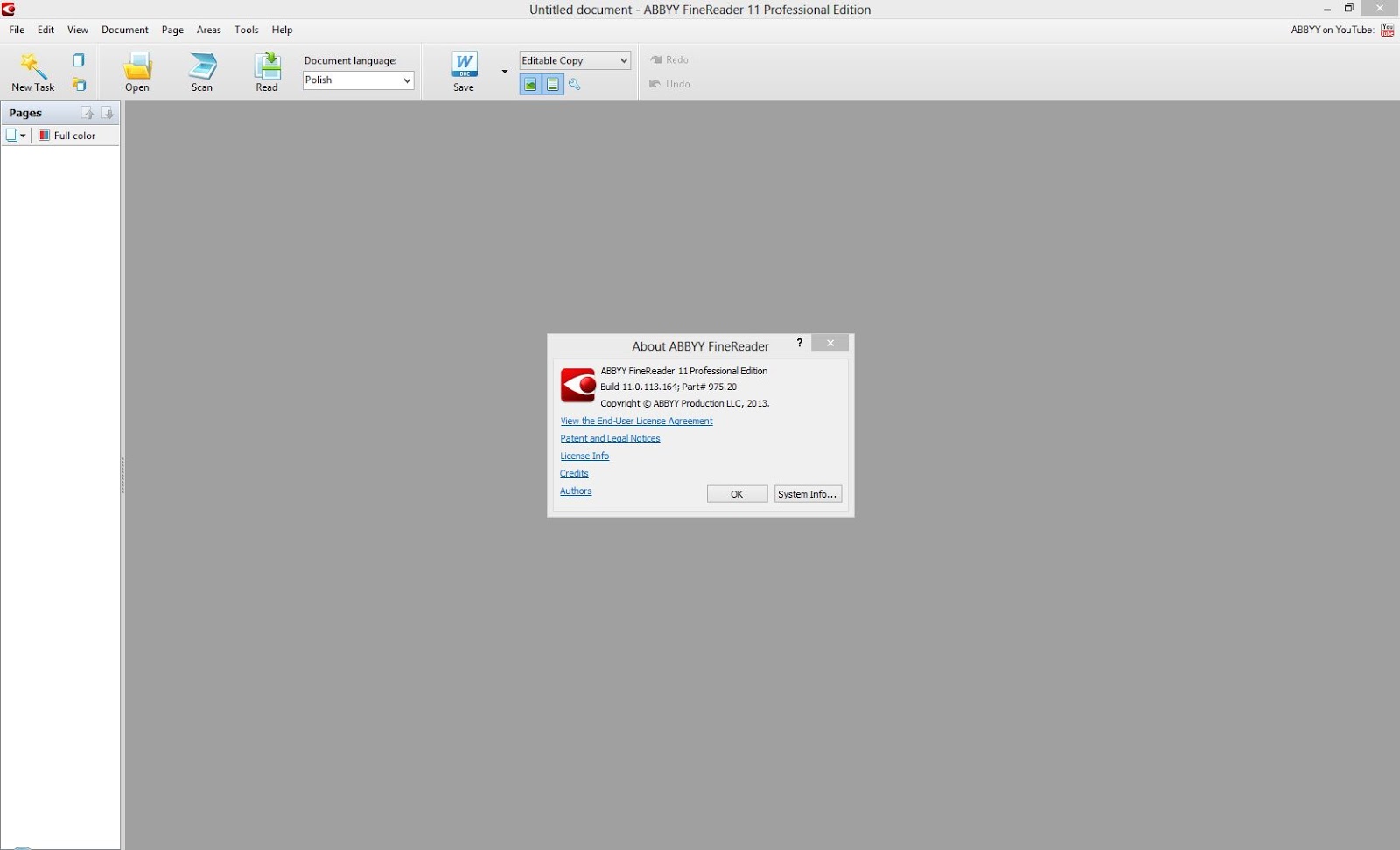Click OK in the About dialog
The width and height of the screenshot is (1400, 850).
point(737,494)
